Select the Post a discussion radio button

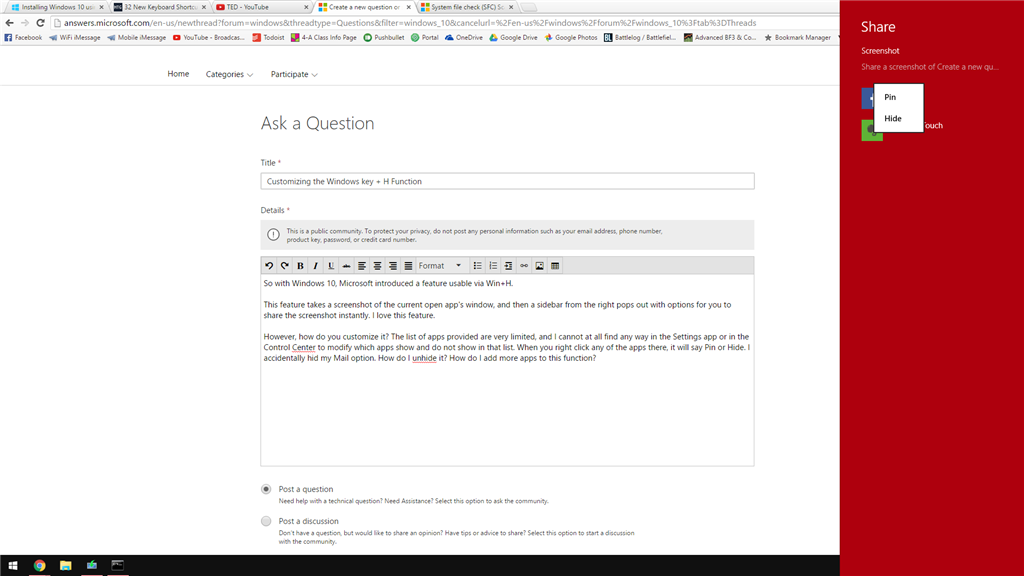click(x=266, y=521)
